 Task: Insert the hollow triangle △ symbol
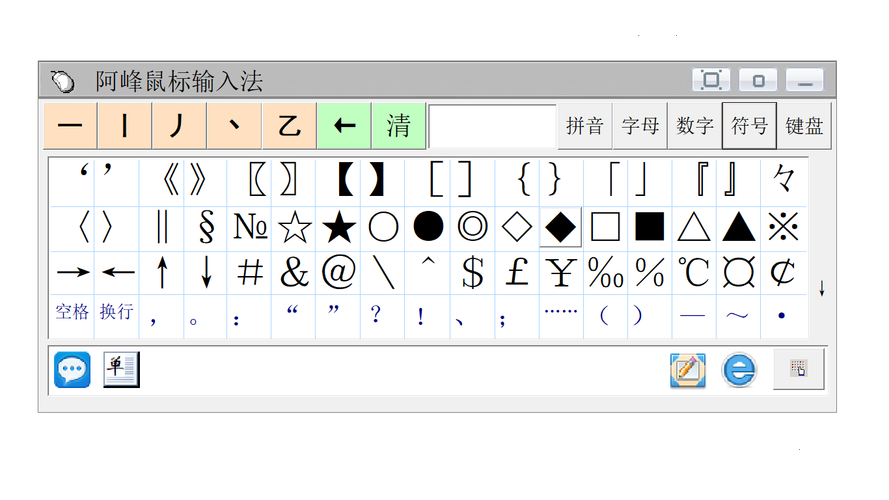(x=694, y=227)
